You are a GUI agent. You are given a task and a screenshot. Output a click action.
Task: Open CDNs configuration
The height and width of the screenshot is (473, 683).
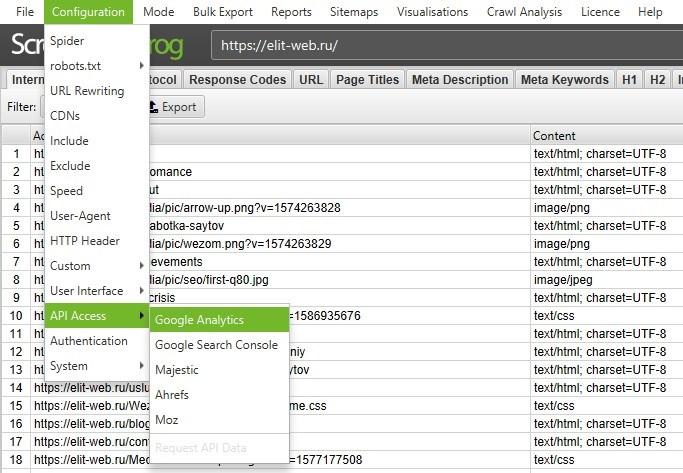click(97, 116)
